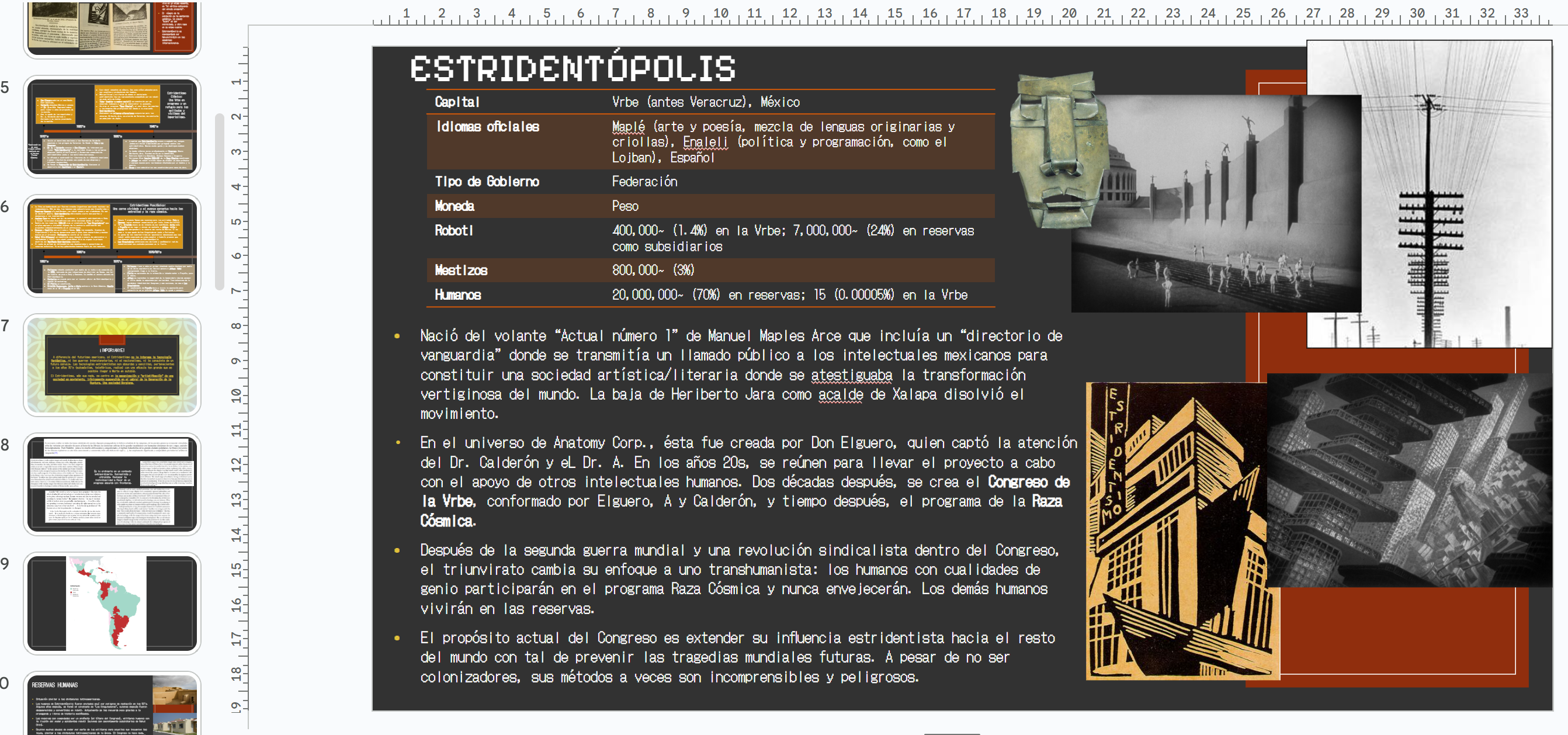Click the bold Congreso de la Vrbe text

[x=1029, y=482]
